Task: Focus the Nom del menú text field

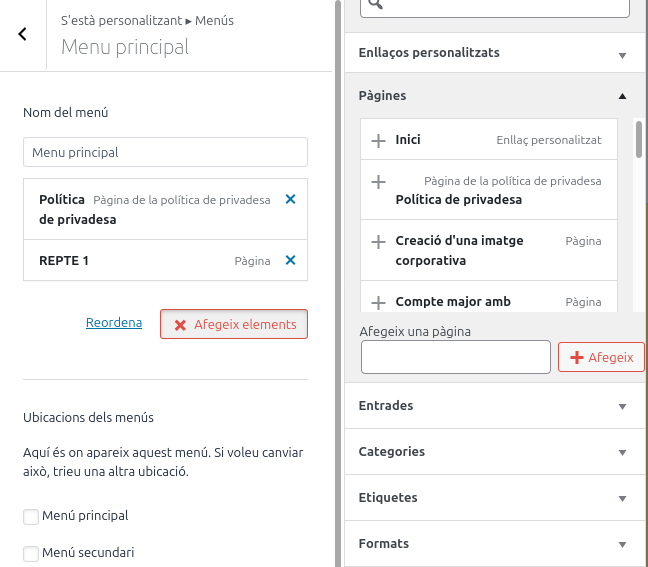Action: (165, 152)
